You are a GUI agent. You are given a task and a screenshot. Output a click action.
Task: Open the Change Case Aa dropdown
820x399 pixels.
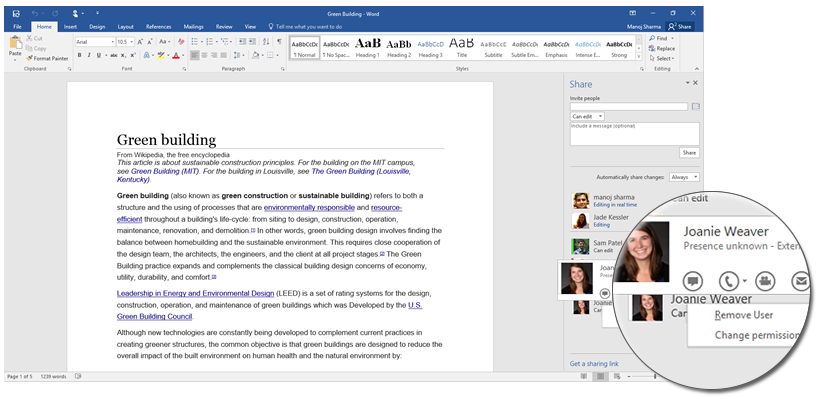(x=165, y=42)
